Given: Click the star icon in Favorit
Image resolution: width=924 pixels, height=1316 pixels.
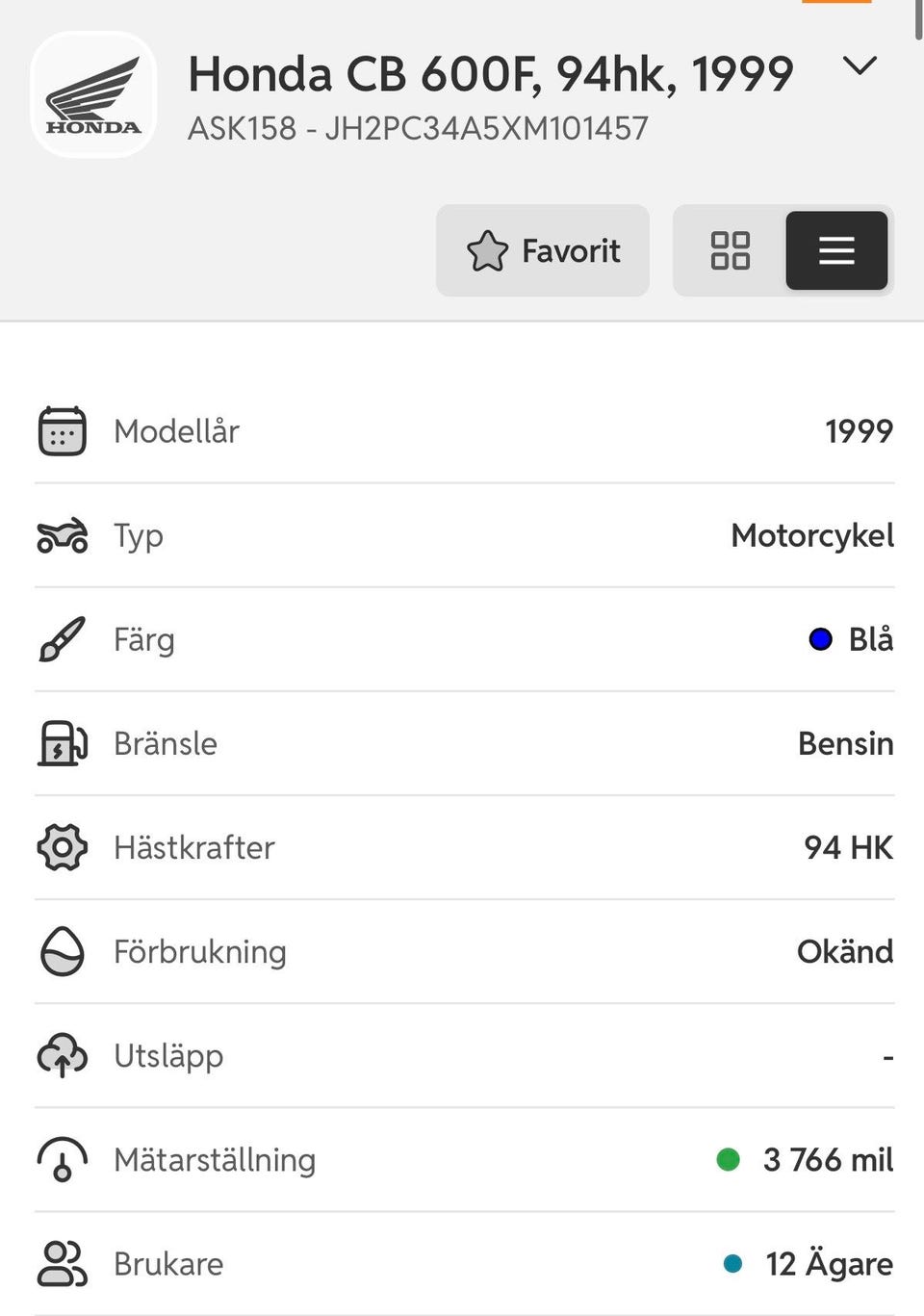Looking at the screenshot, I should pyautogui.click(x=487, y=251).
